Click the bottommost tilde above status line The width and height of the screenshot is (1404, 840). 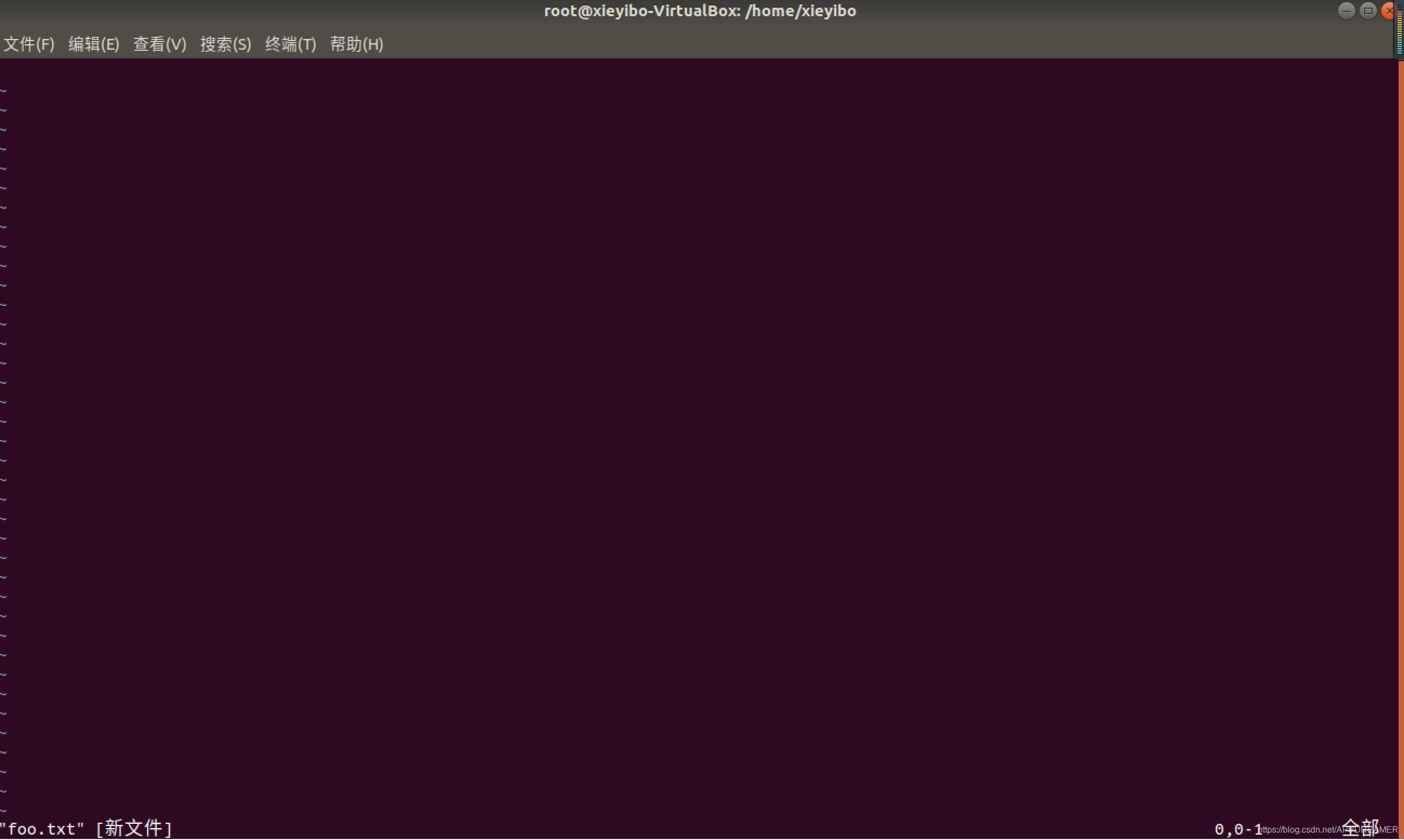coord(3,811)
